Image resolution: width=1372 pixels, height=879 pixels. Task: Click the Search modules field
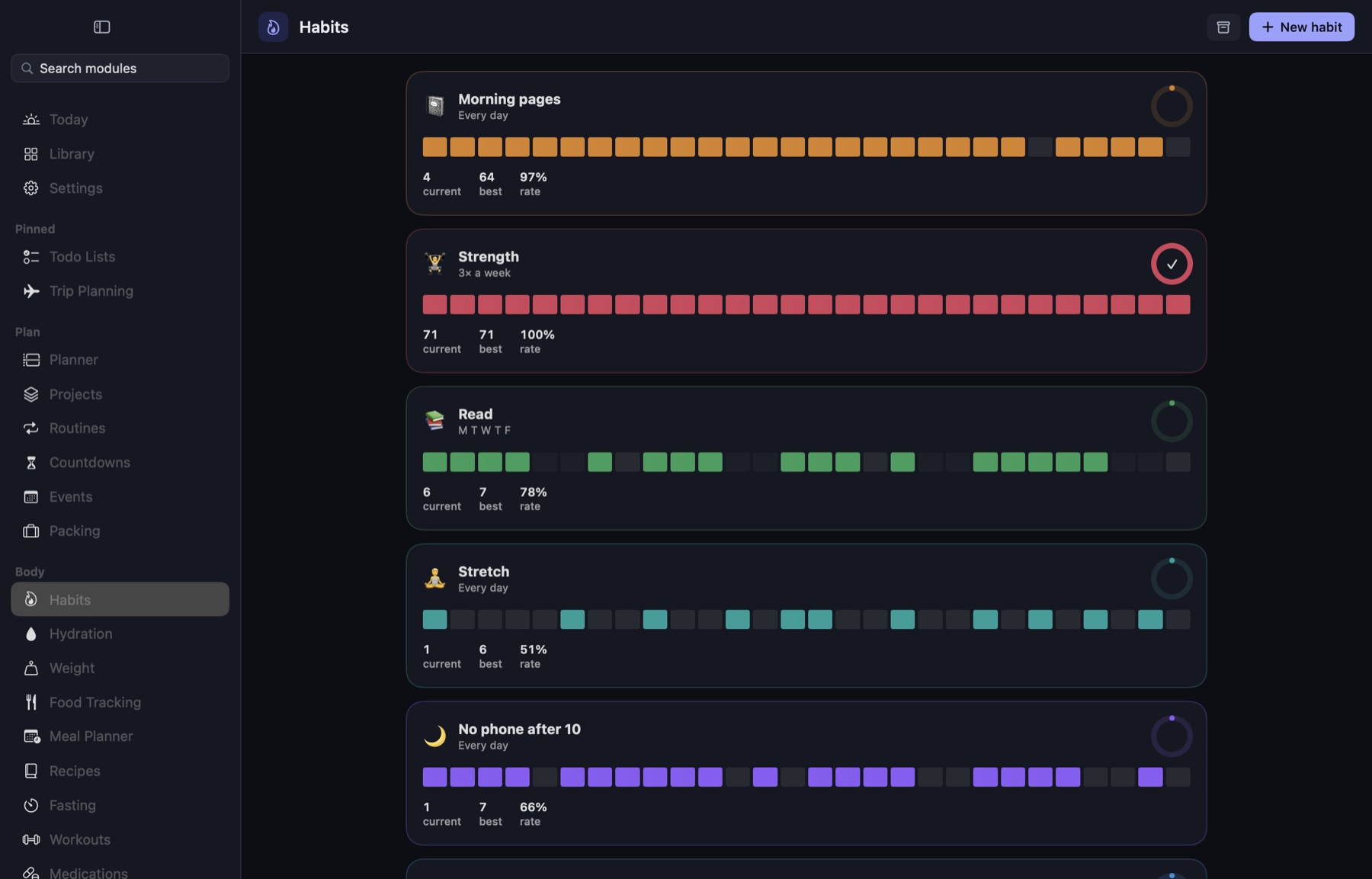(120, 68)
